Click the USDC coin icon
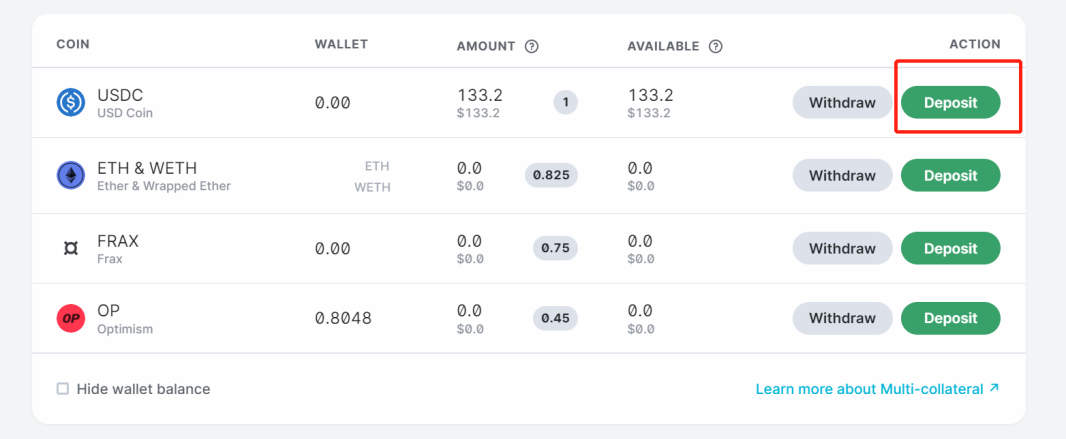 click(x=71, y=103)
